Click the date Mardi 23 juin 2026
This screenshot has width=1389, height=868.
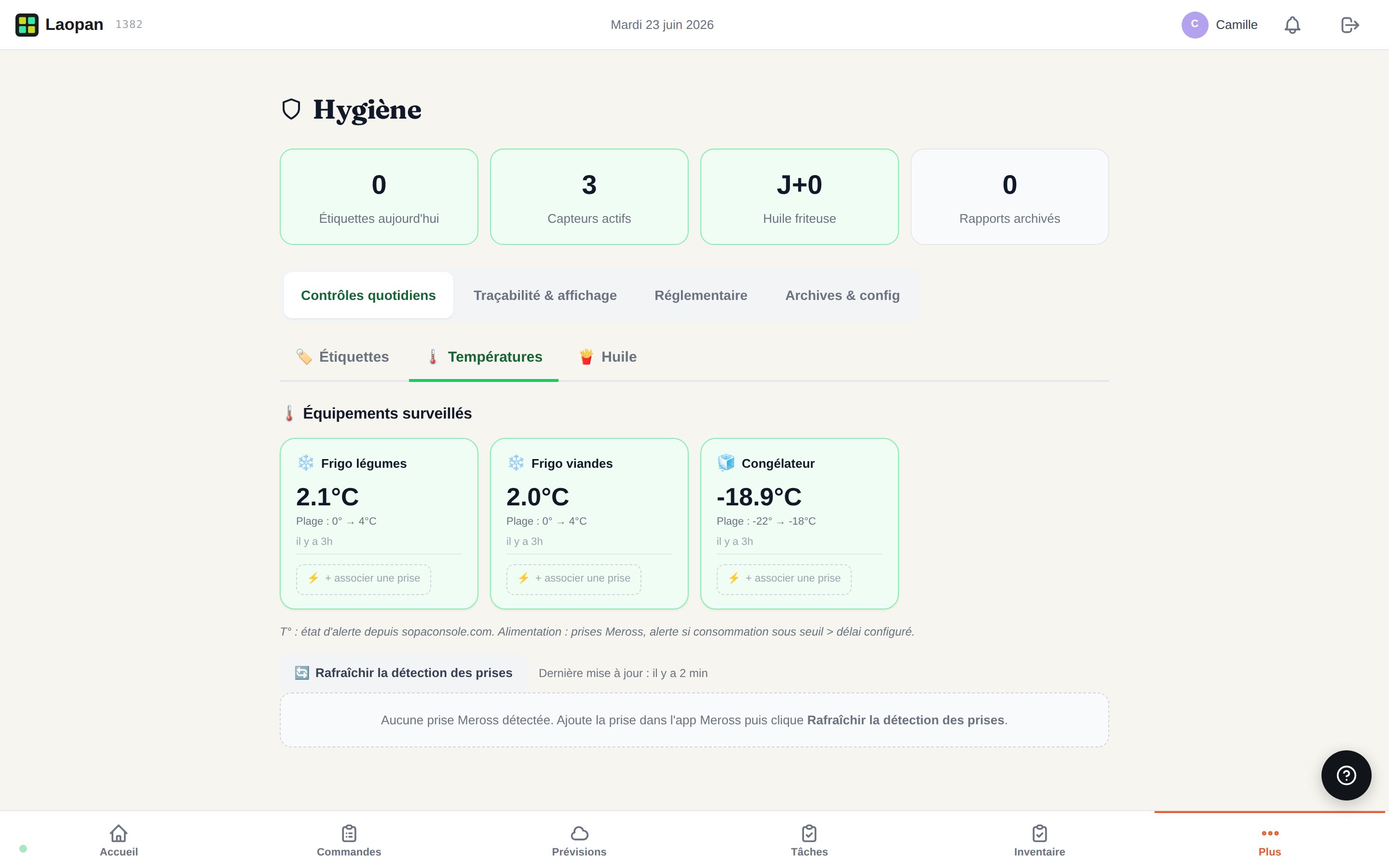[x=662, y=25]
